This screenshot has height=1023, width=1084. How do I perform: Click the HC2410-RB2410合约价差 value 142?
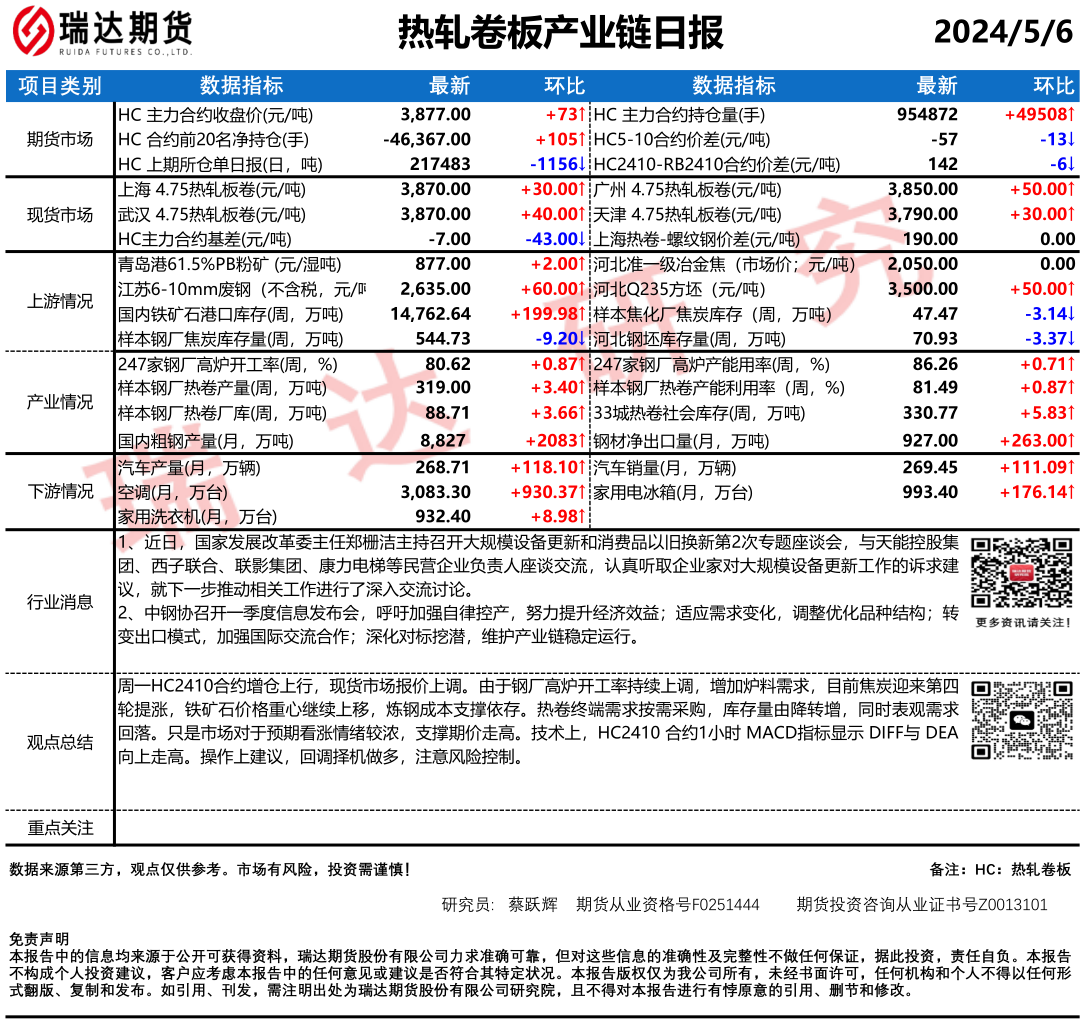[x=943, y=165]
